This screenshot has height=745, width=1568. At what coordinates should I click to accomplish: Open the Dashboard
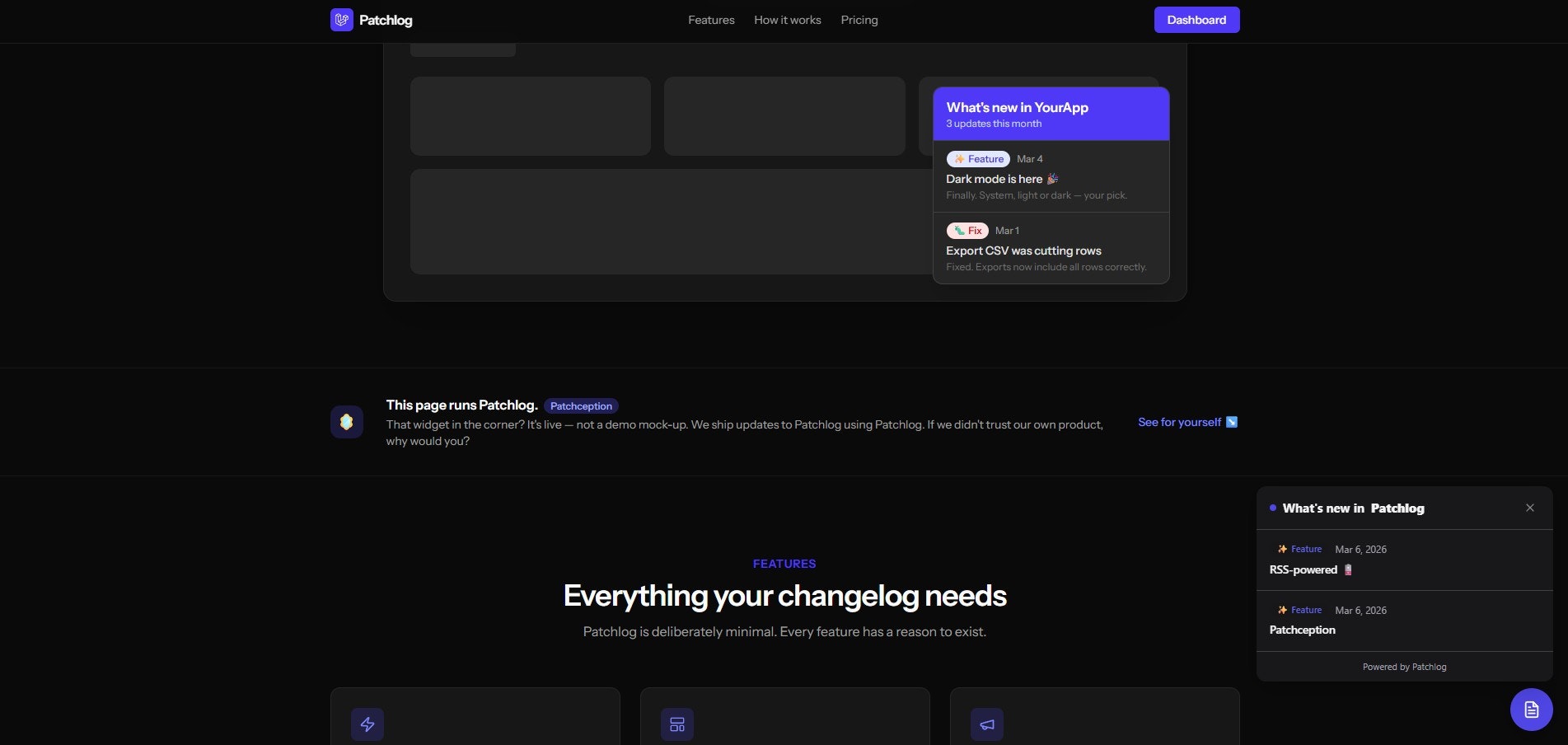pos(1196,19)
